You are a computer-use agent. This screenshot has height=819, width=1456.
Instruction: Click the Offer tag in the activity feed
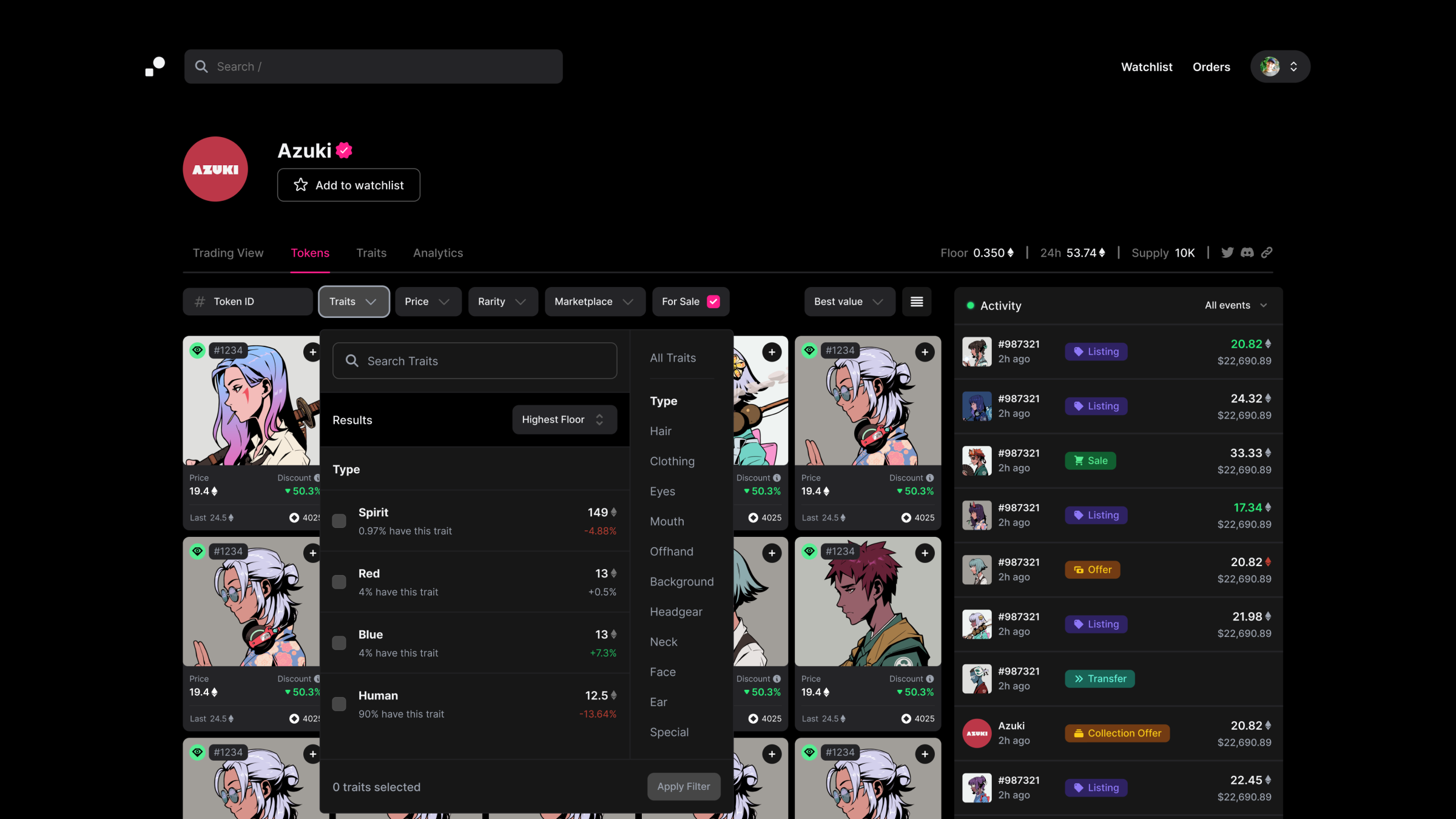pyautogui.click(x=1092, y=570)
